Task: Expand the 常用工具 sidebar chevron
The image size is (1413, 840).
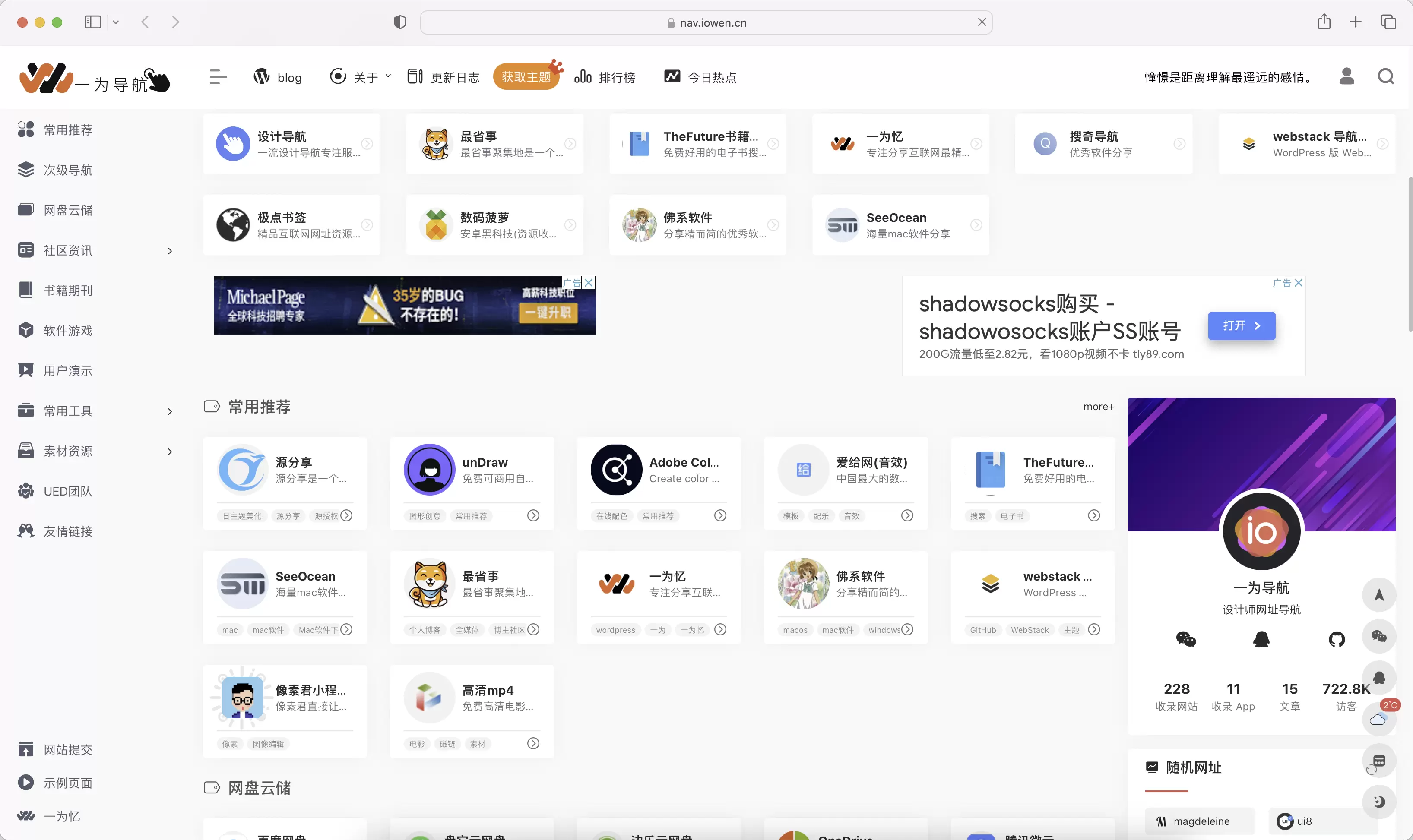Action: [169, 411]
